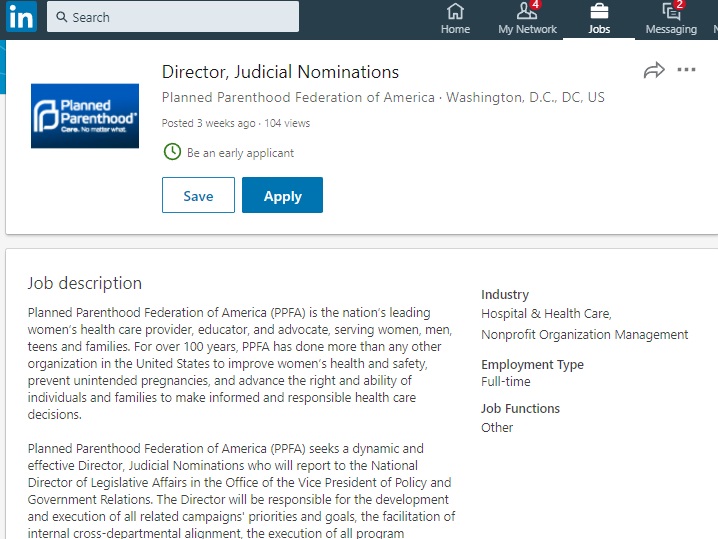Image resolution: width=718 pixels, height=539 pixels.
Task: Open the Home tab
Action: tap(455, 18)
